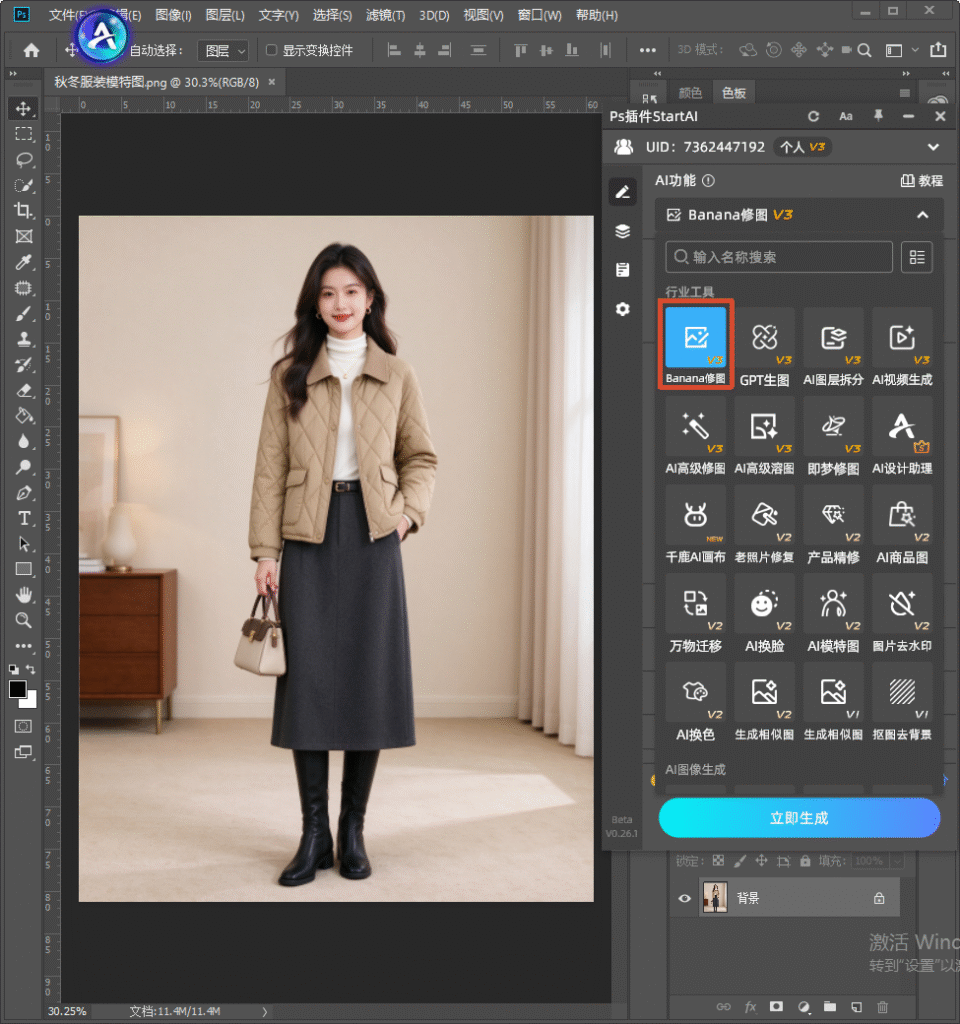
Task: Launch the AI视频生成 tool
Action: (903, 347)
